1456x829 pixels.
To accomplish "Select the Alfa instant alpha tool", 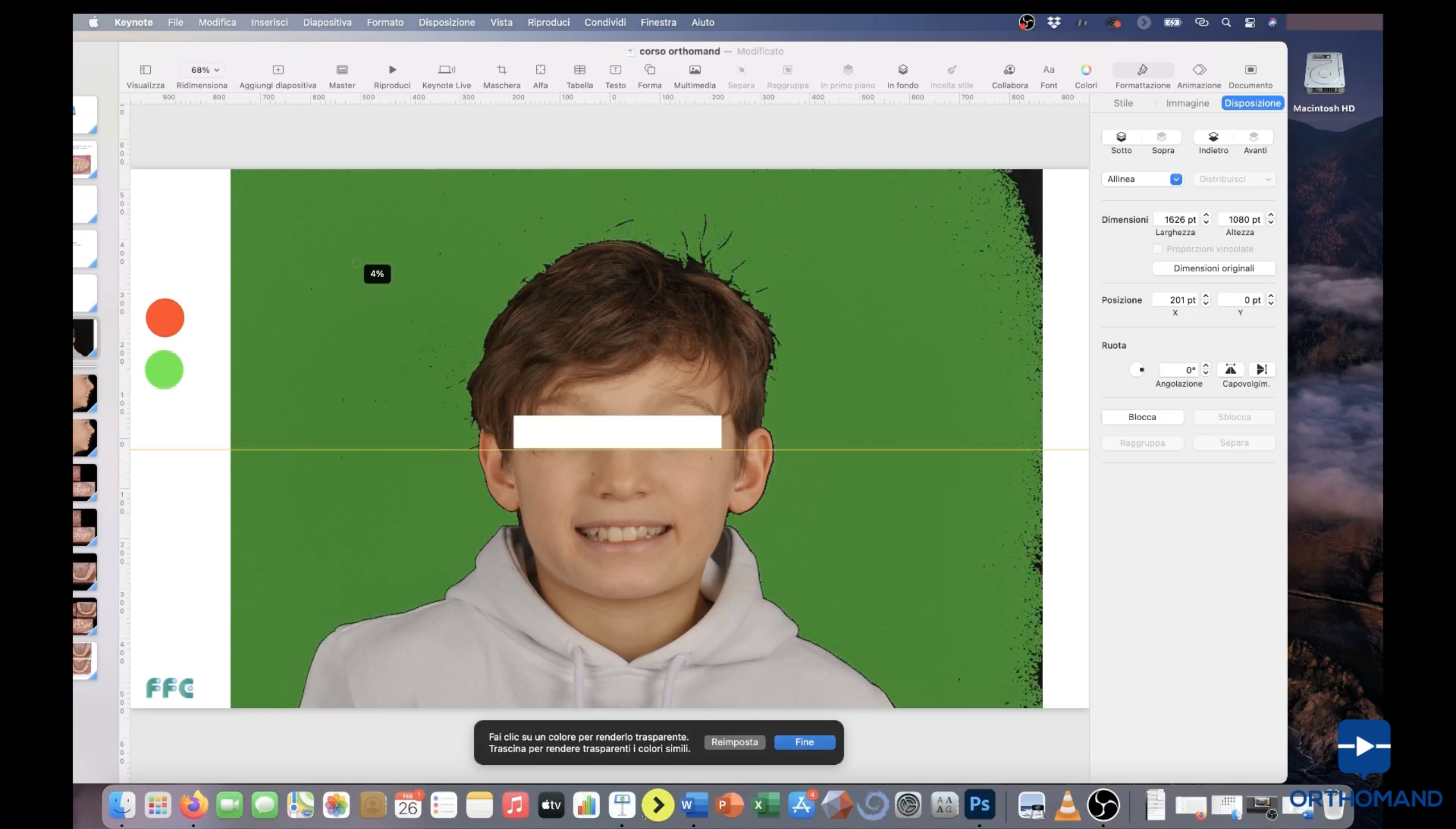I will click(540, 70).
